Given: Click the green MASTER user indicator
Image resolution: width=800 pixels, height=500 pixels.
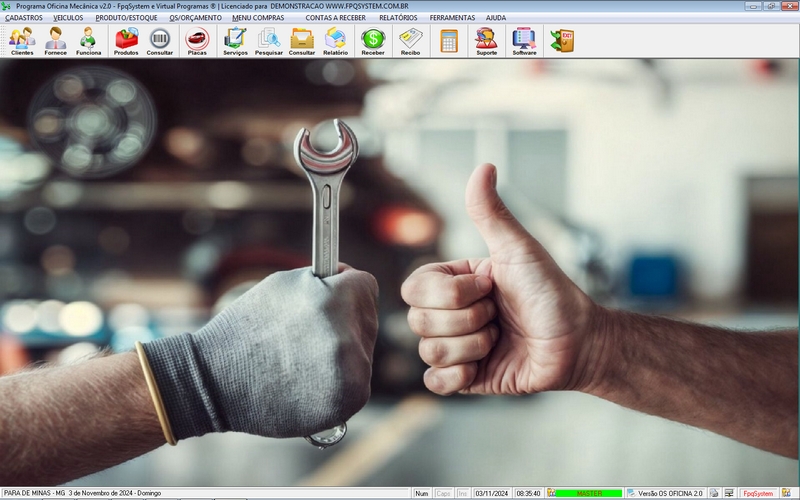Looking at the screenshot, I should coord(589,493).
